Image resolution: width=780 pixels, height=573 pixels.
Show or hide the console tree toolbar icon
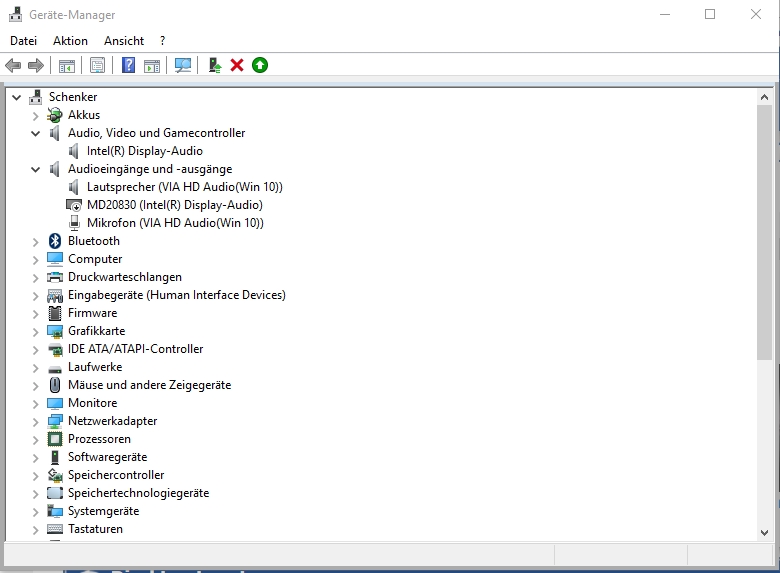[x=67, y=65]
